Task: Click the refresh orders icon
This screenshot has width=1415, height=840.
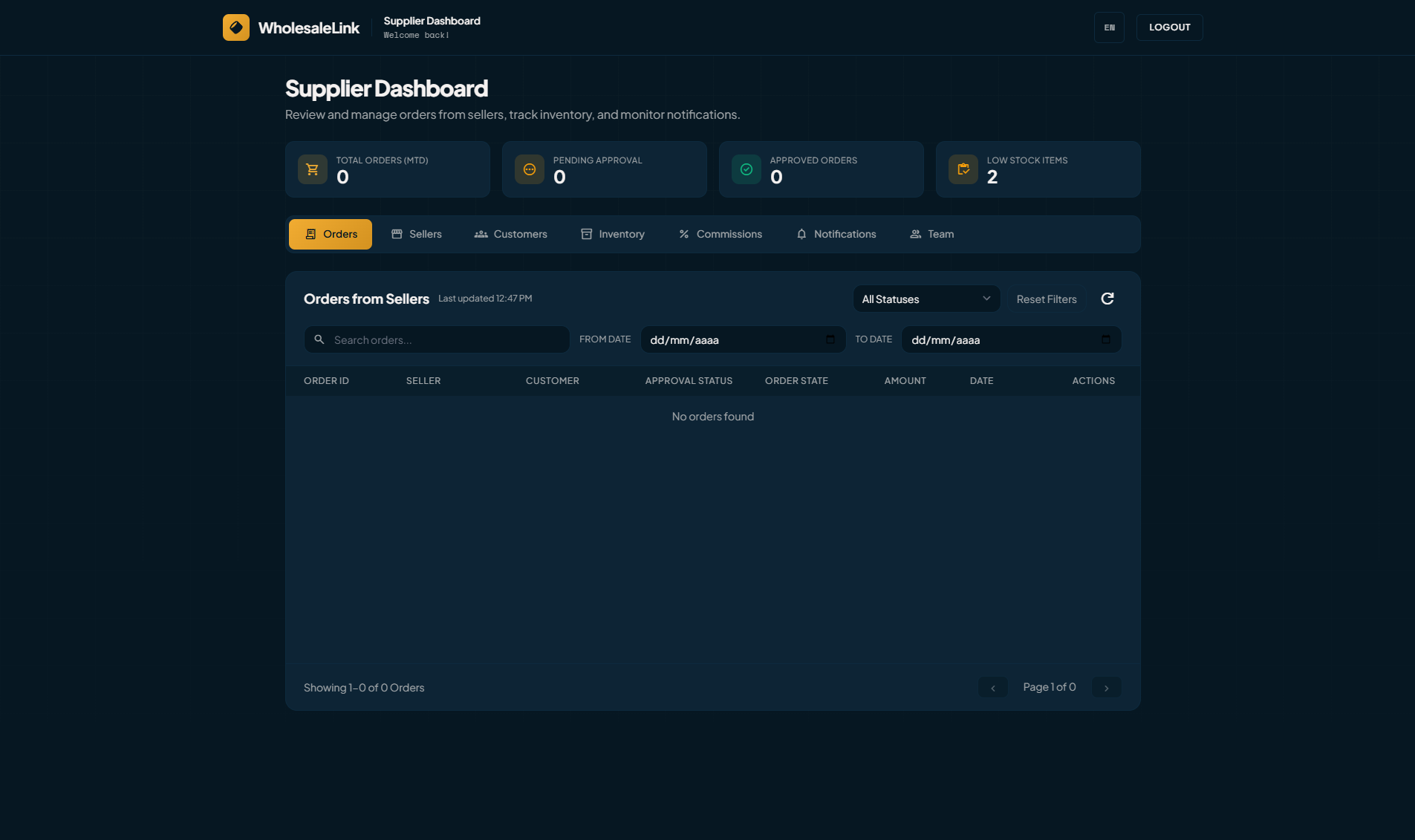Action: (1107, 299)
